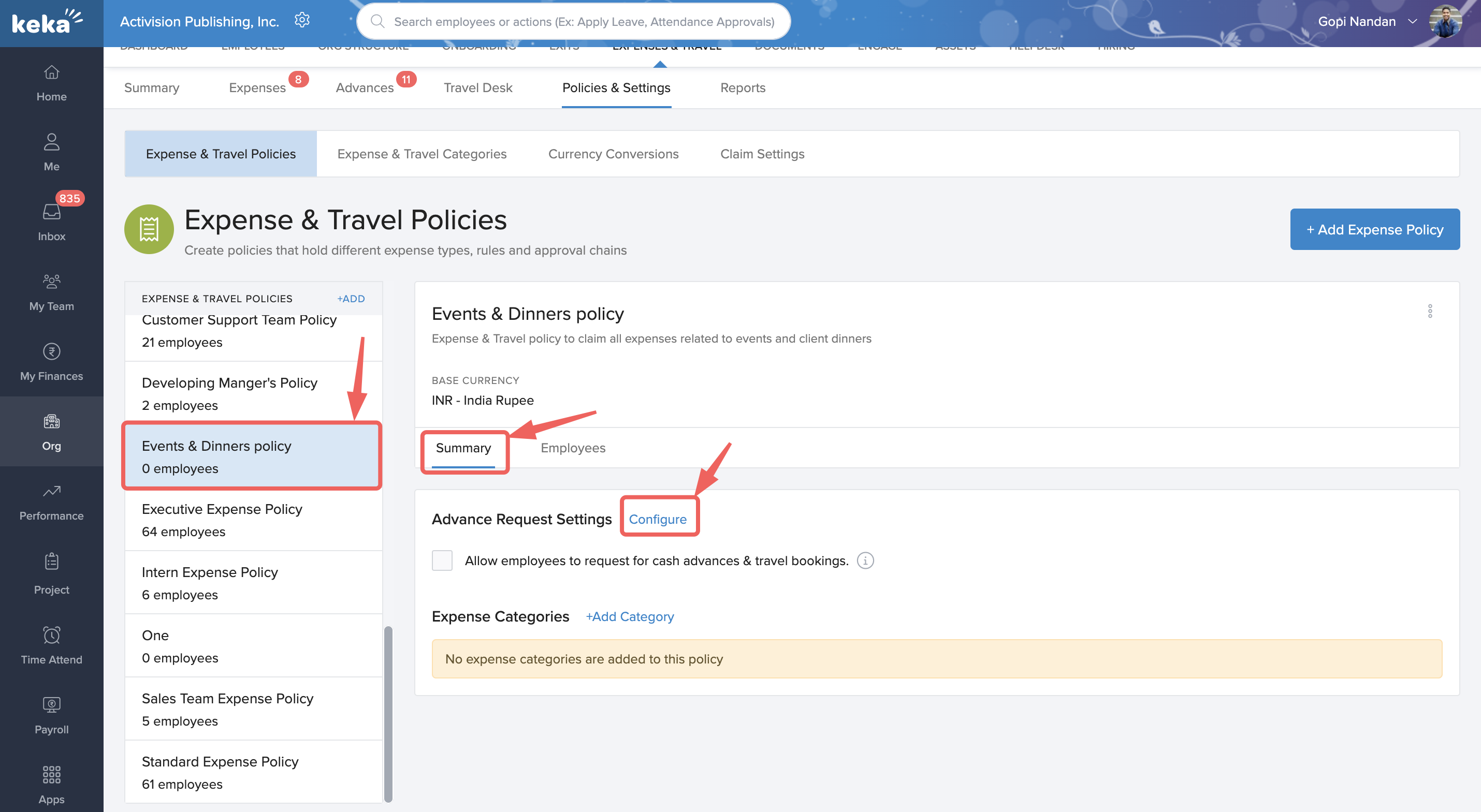Click the Add Expense Policy button
The height and width of the screenshot is (812, 1481).
tap(1374, 229)
